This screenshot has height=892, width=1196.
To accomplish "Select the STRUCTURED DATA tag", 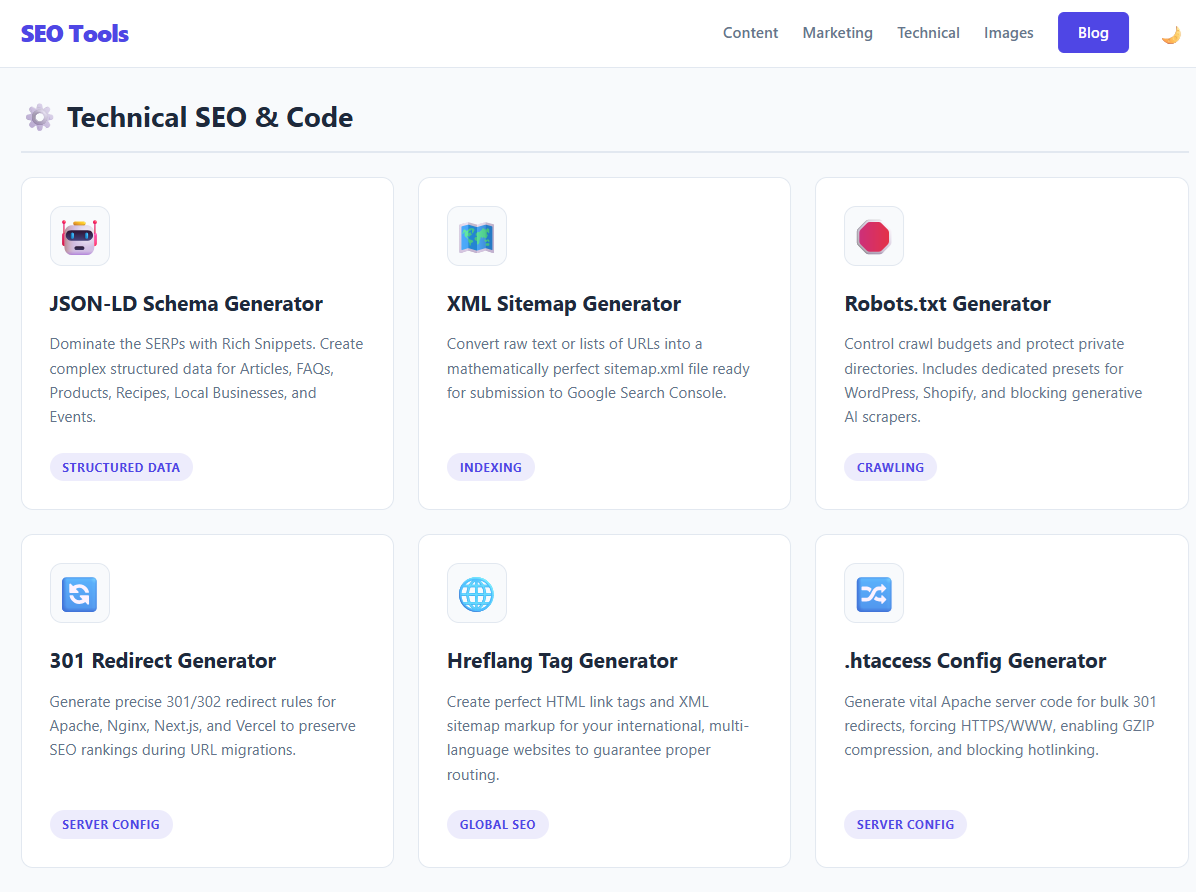I will point(121,467).
